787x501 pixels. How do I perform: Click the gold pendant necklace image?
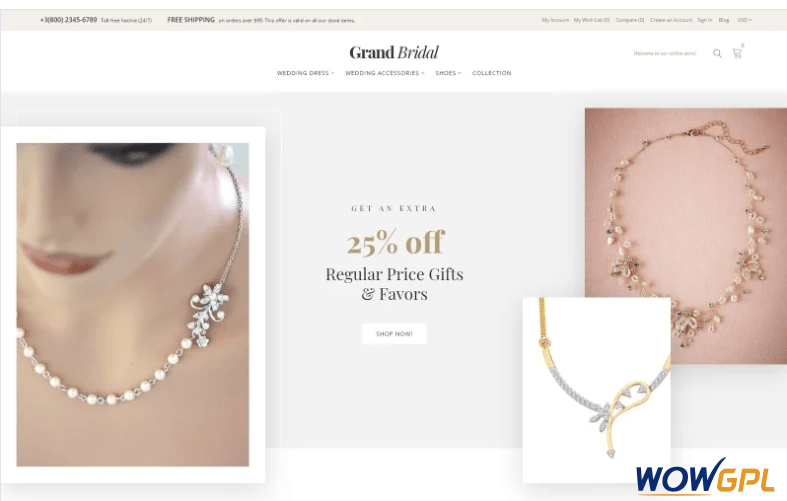coord(597,390)
